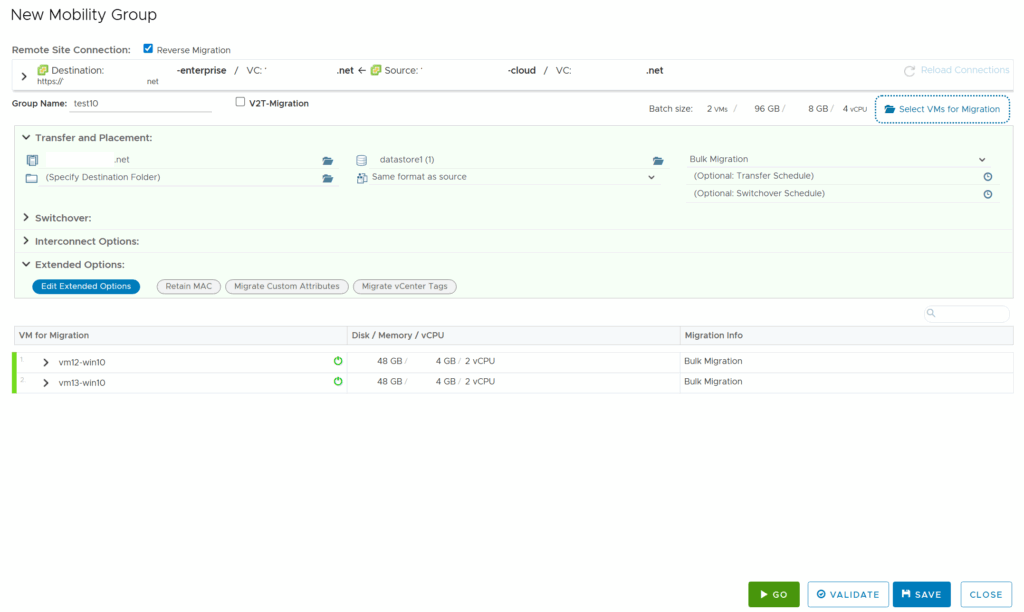Uncheck the Reverse Migration checkbox
The height and width of the screenshot is (612, 1024).
[149, 49]
